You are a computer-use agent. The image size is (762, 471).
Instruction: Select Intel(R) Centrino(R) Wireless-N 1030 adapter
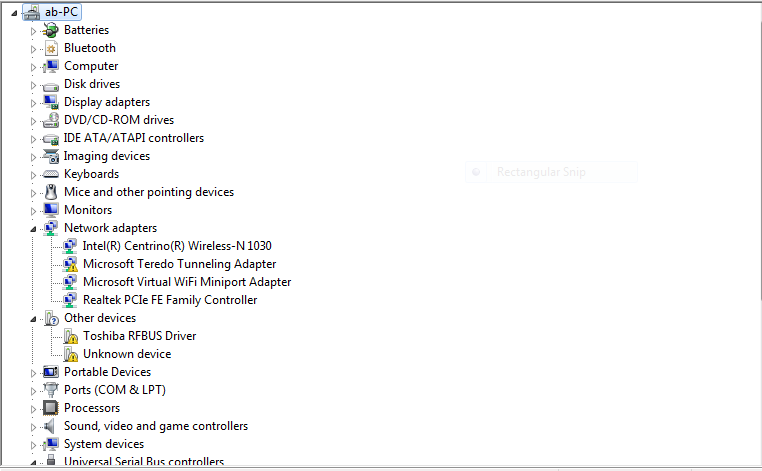177,246
